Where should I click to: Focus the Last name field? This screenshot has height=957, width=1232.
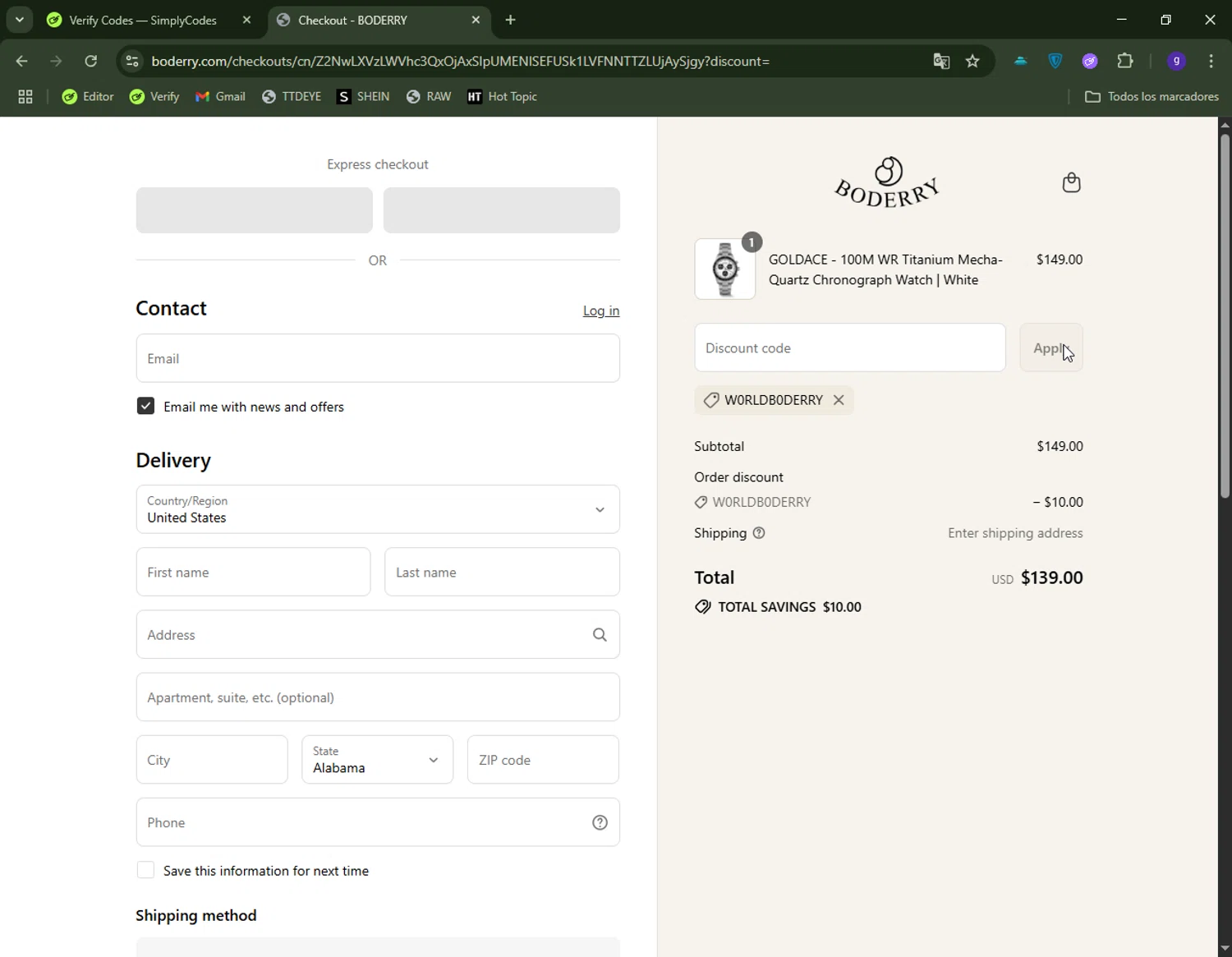click(502, 572)
